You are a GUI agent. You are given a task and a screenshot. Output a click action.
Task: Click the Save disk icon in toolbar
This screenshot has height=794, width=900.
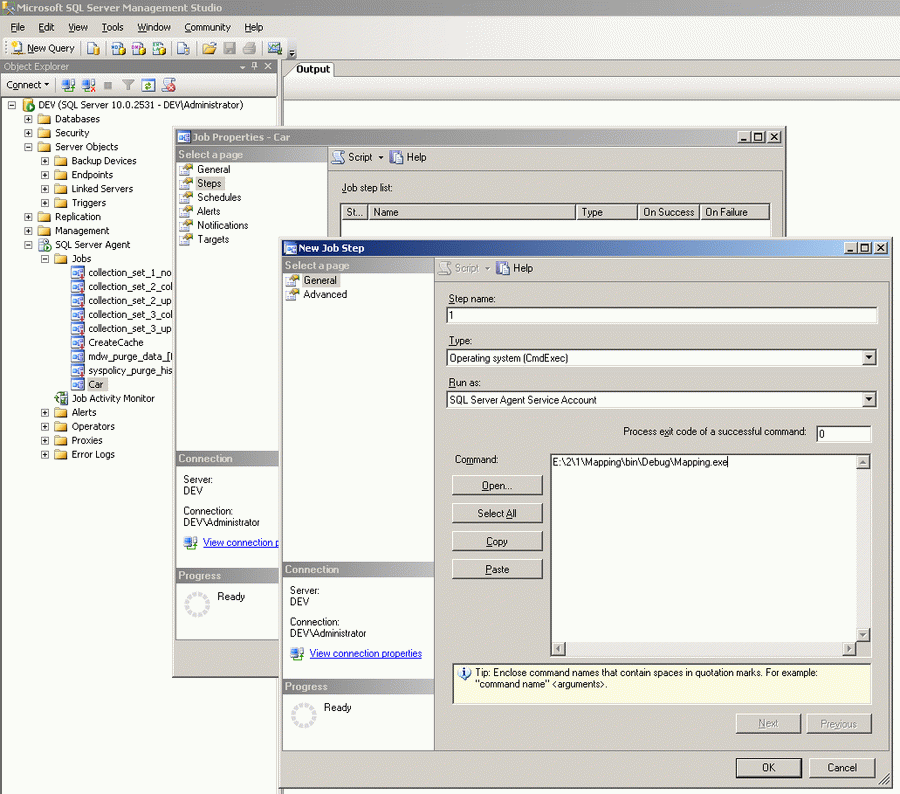coord(230,48)
